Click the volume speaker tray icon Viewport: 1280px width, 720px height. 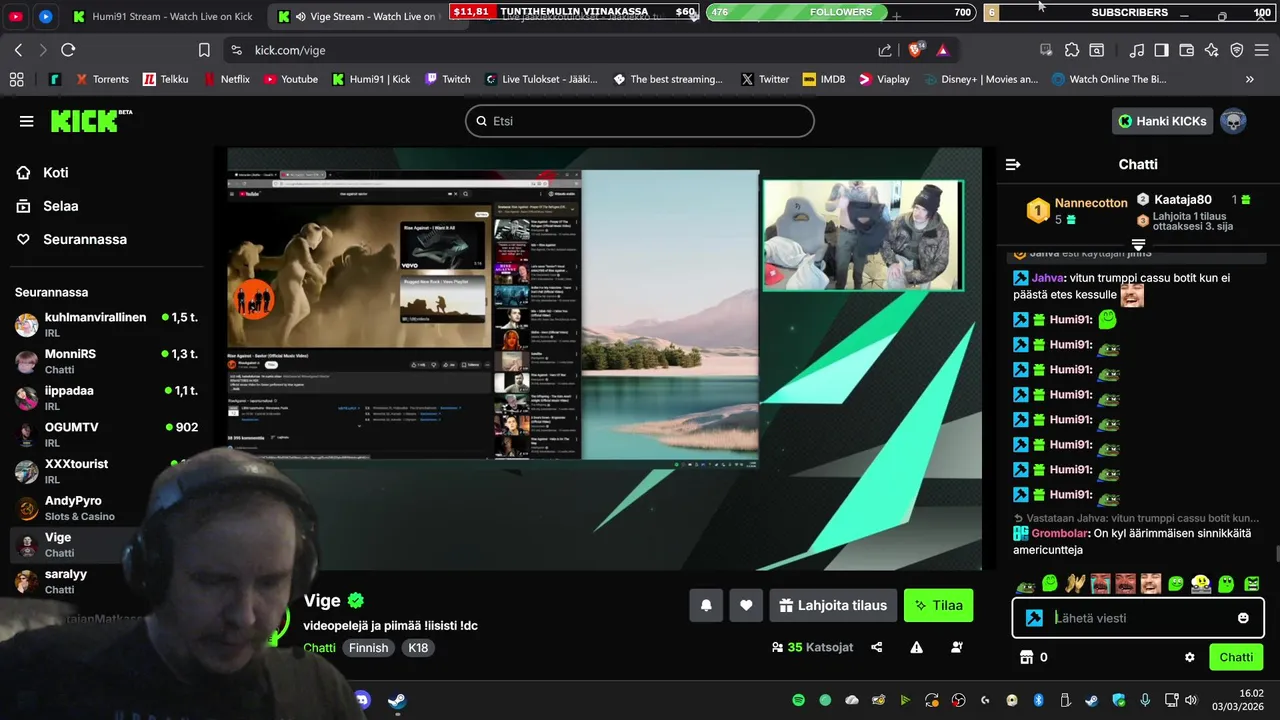(1191, 700)
